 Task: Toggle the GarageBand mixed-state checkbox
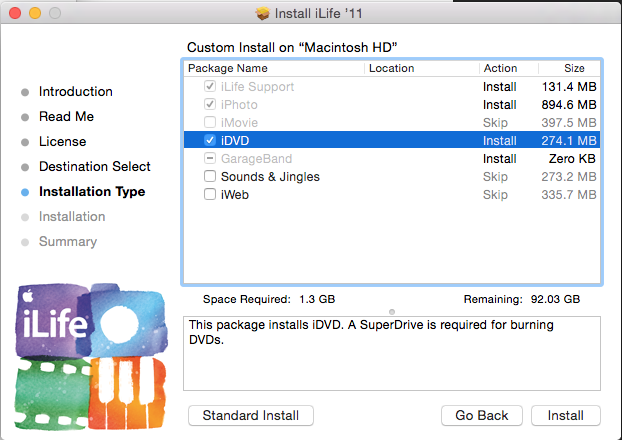click(x=210, y=159)
